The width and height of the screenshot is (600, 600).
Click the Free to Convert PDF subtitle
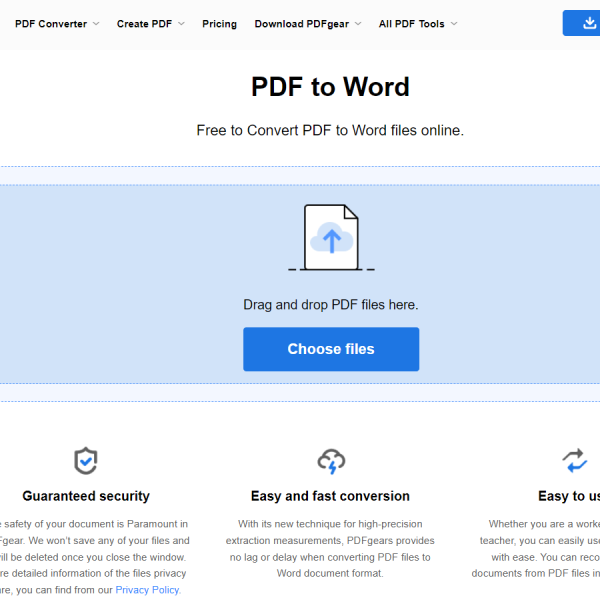tap(330, 130)
